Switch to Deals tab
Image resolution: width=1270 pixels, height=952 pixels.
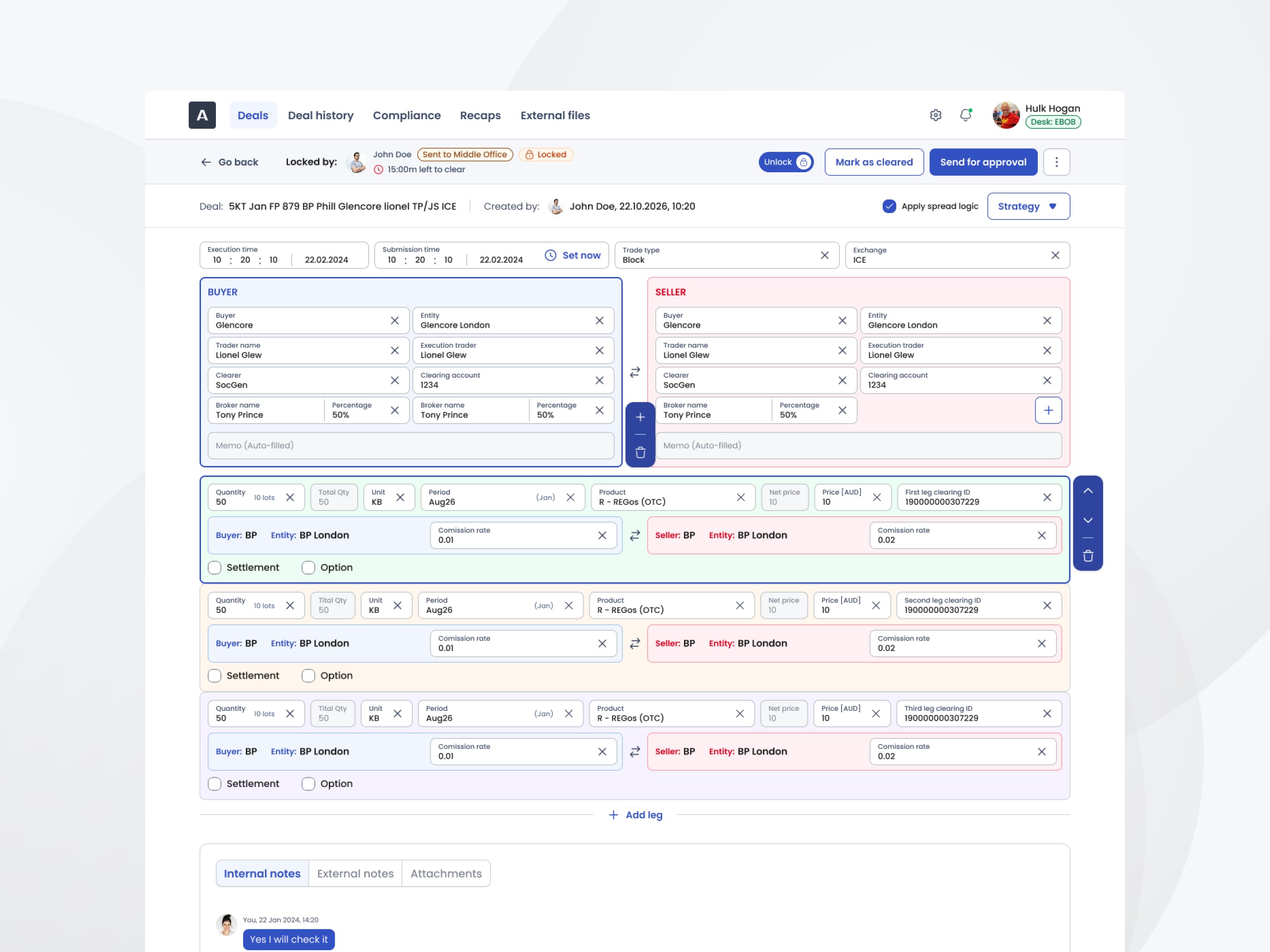253,115
